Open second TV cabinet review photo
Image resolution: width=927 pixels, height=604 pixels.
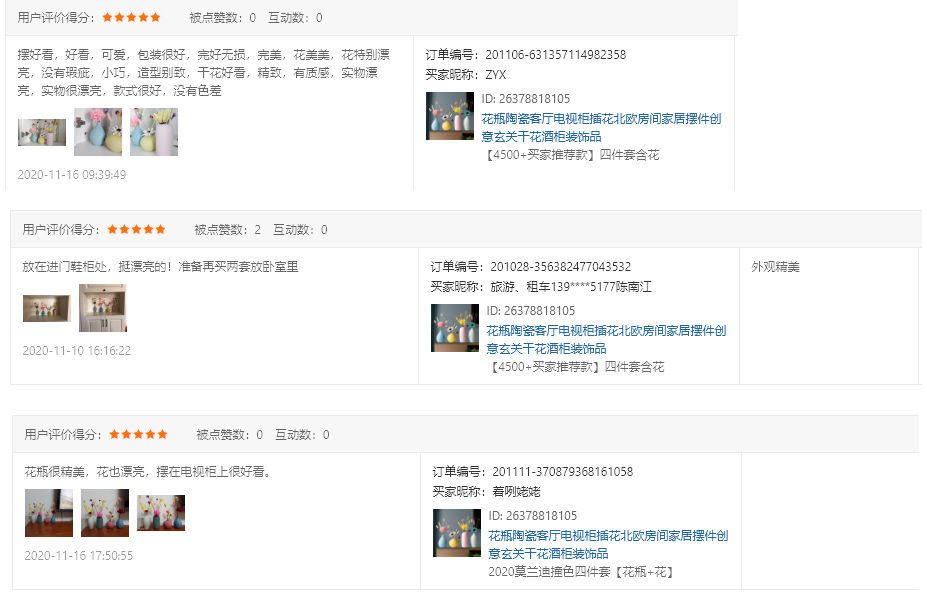(105, 513)
